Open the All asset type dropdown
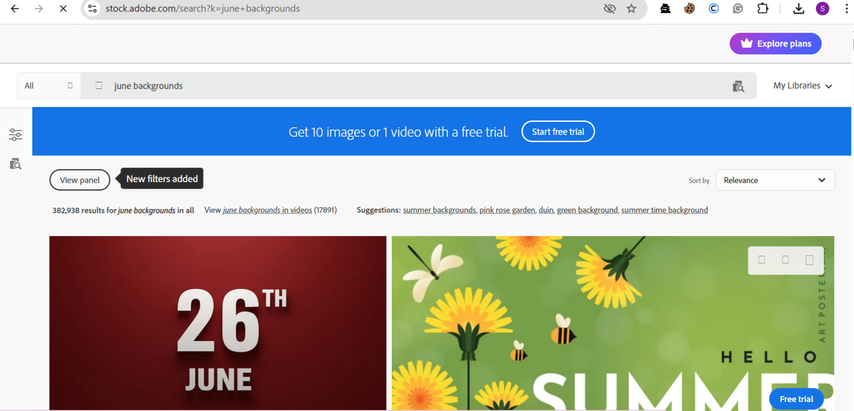The height and width of the screenshot is (411, 854). point(48,86)
